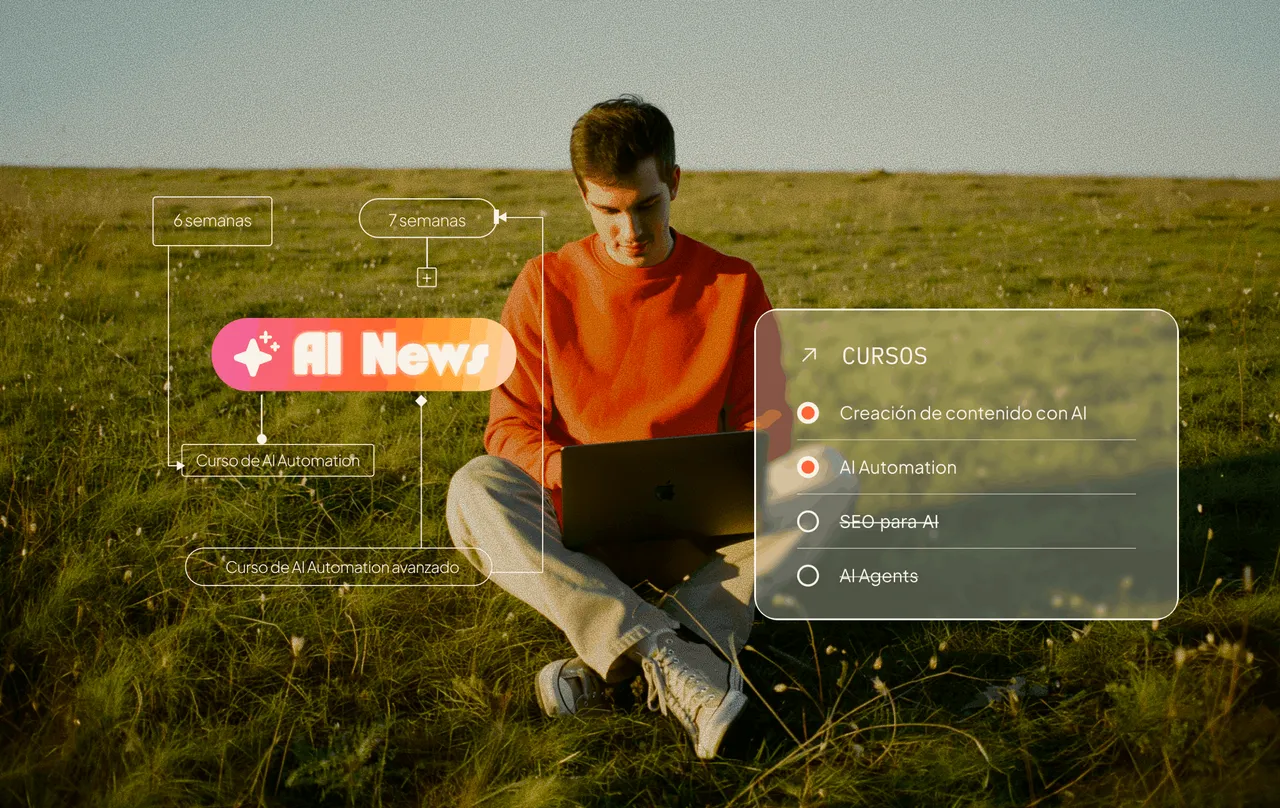Click the '7 semanas' pill

click(x=427, y=219)
